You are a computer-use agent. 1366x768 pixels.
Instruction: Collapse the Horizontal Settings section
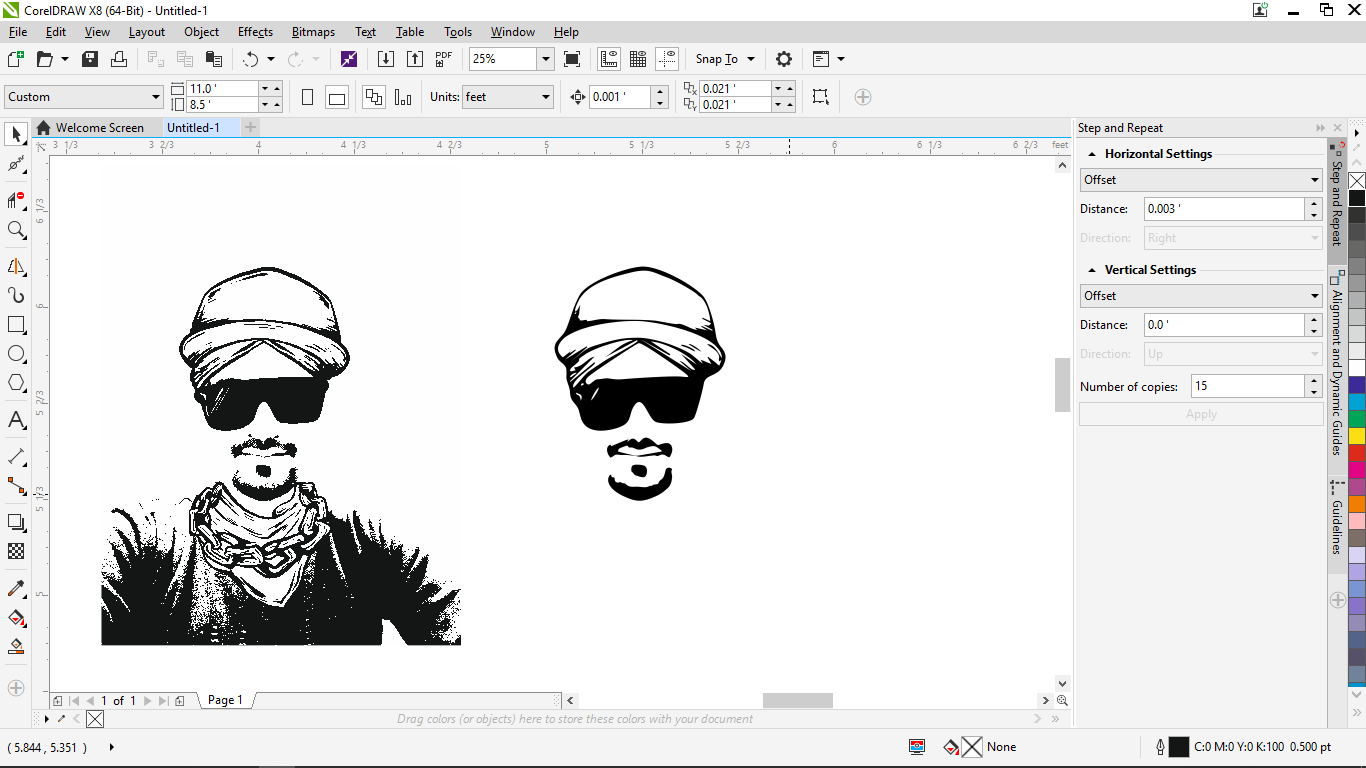[1091, 154]
